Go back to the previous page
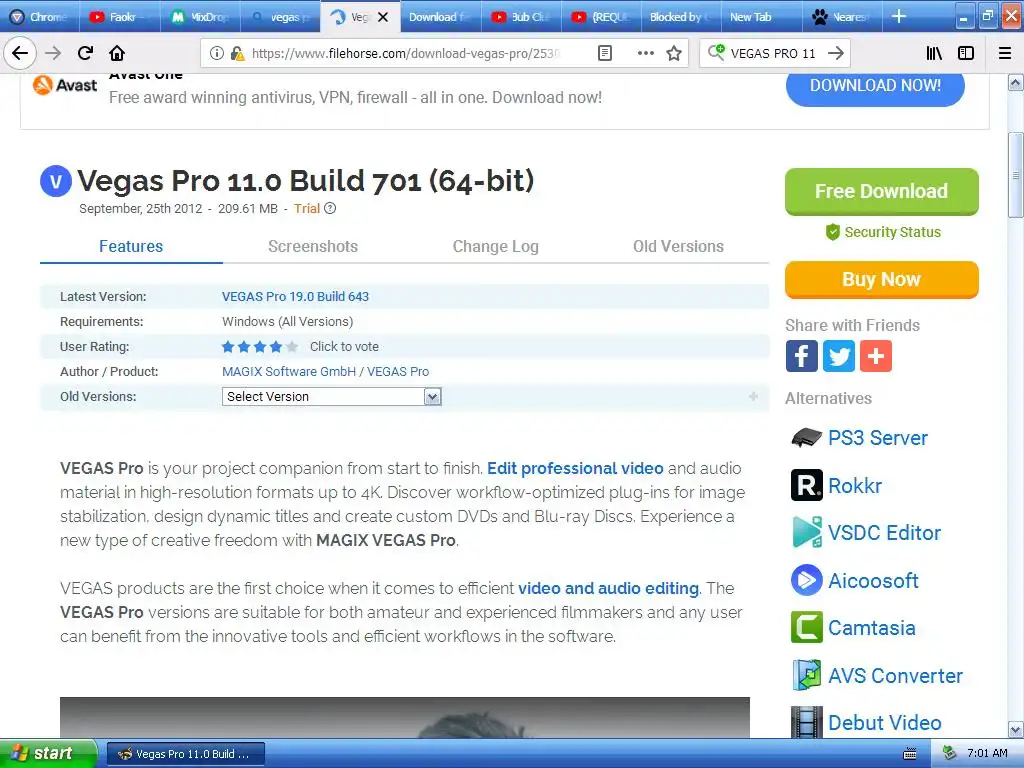The height and width of the screenshot is (768, 1024). tap(20, 53)
